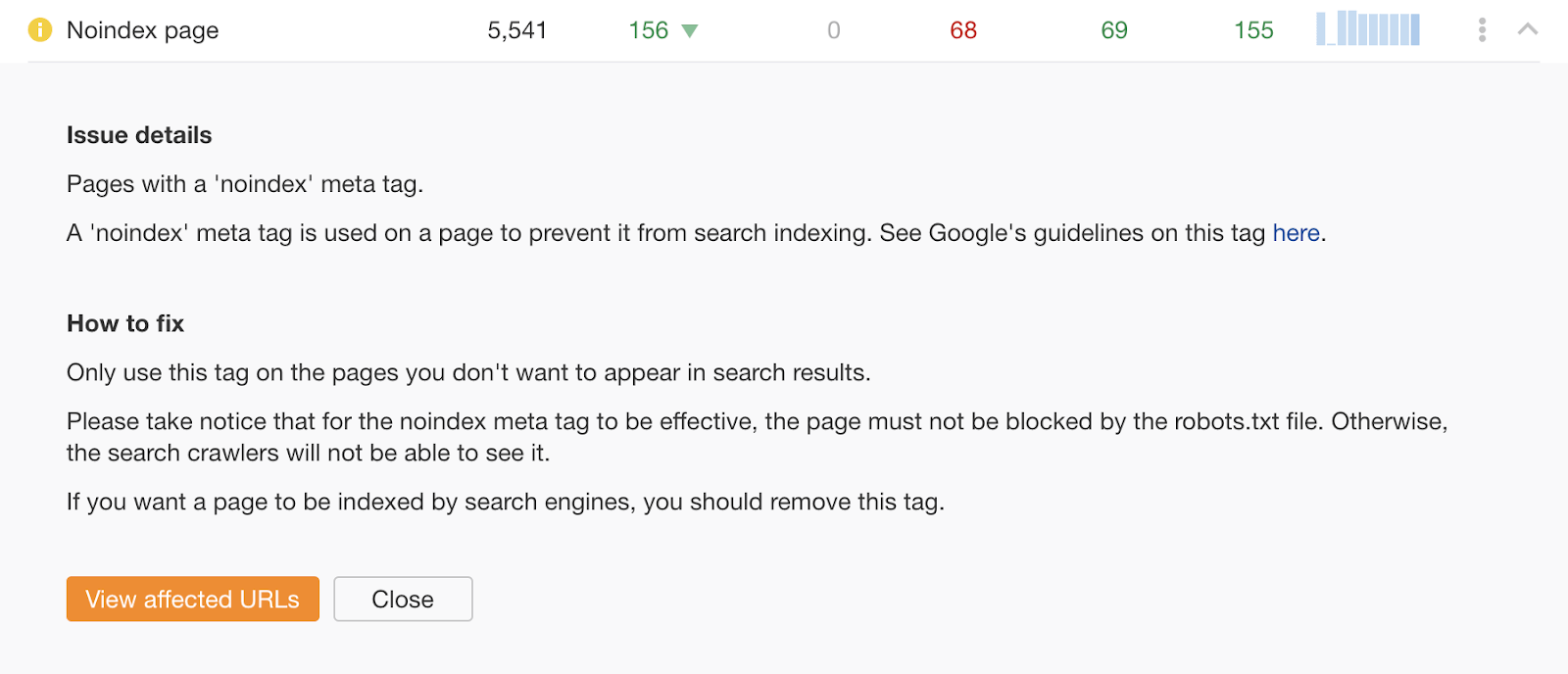Expand the options via three-dot menu
This screenshot has height=674, width=1568.
coord(1482,29)
